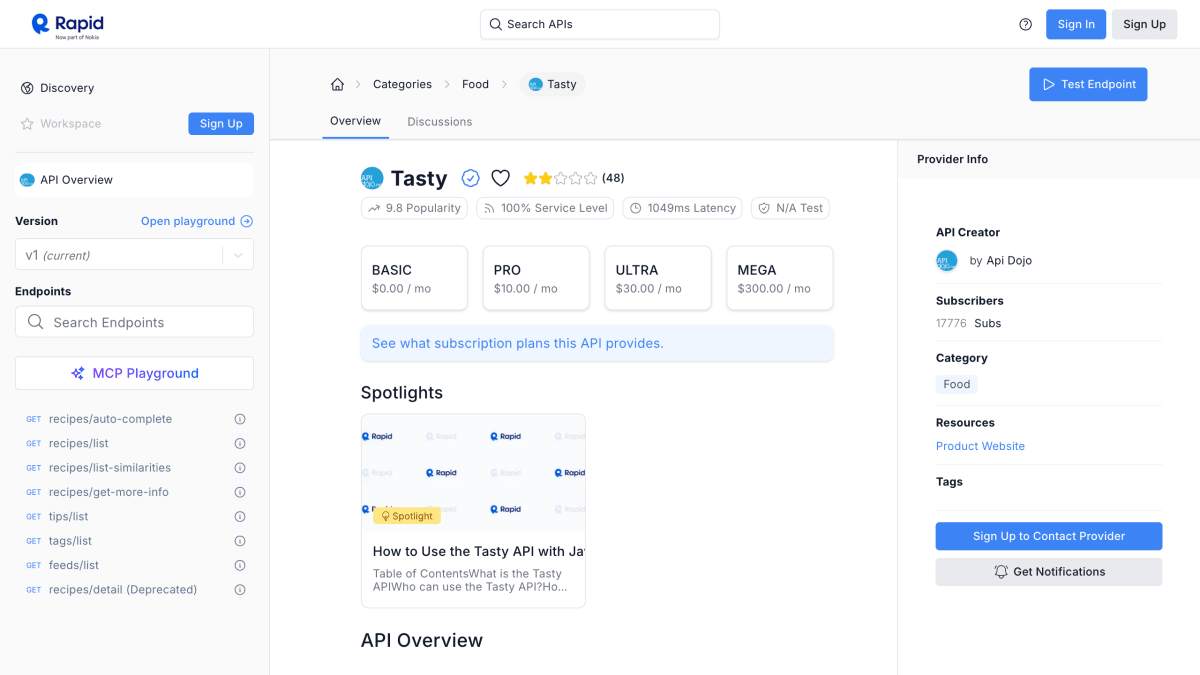Open Categories in the breadcrumb
Screen dimensions: 1200x675
[402, 84]
